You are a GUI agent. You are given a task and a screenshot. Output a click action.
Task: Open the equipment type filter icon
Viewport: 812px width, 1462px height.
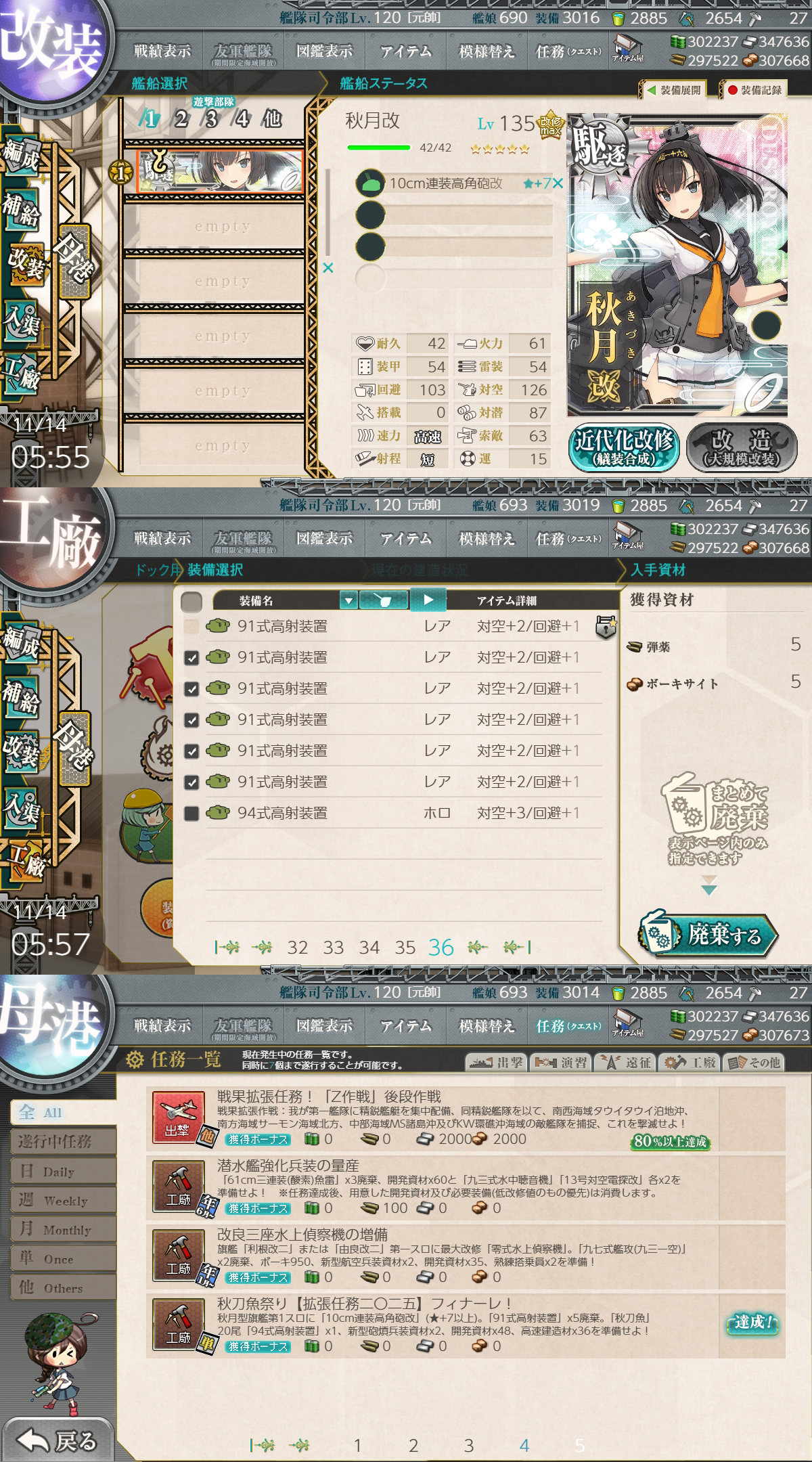pyautogui.click(x=384, y=600)
